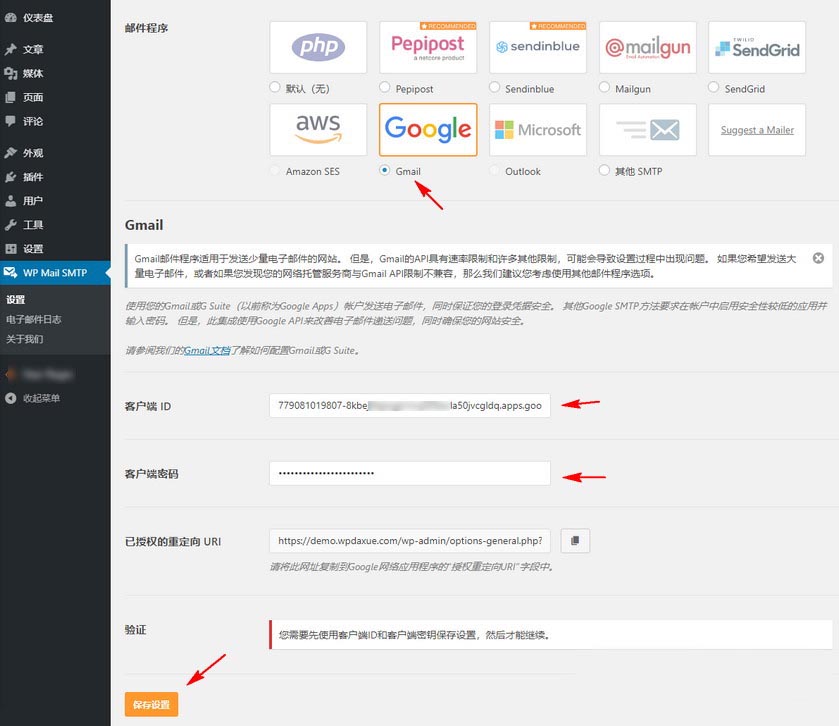839x726 pixels.
Task: Select the SendGrid mailer icon
Action: 755,46
